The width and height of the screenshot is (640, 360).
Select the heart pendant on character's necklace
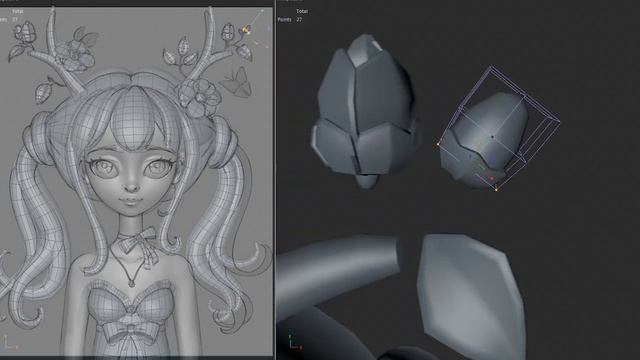[131, 282]
